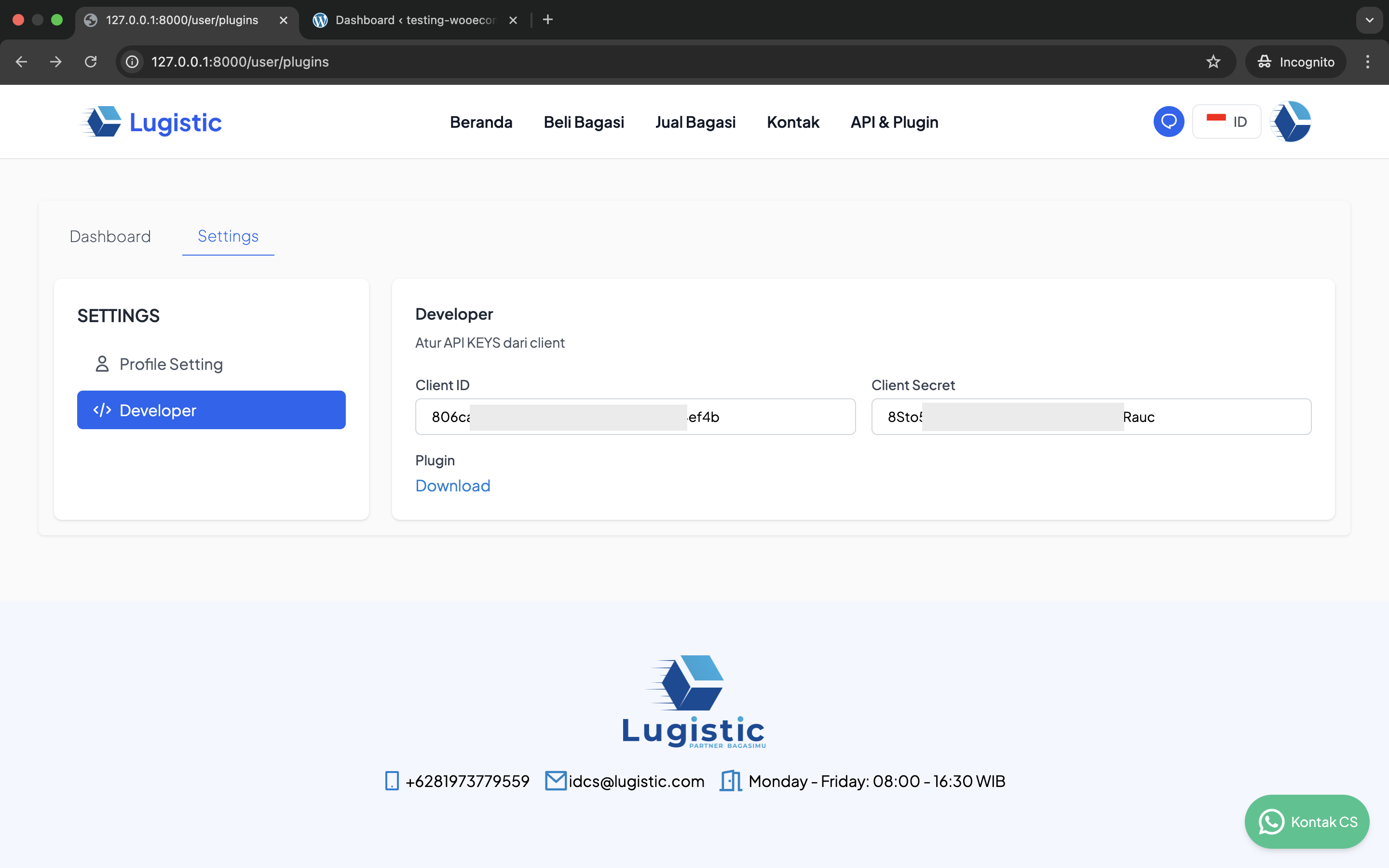The image size is (1389, 868).
Task: Open Kontak CS WhatsApp button
Action: point(1307,822)
